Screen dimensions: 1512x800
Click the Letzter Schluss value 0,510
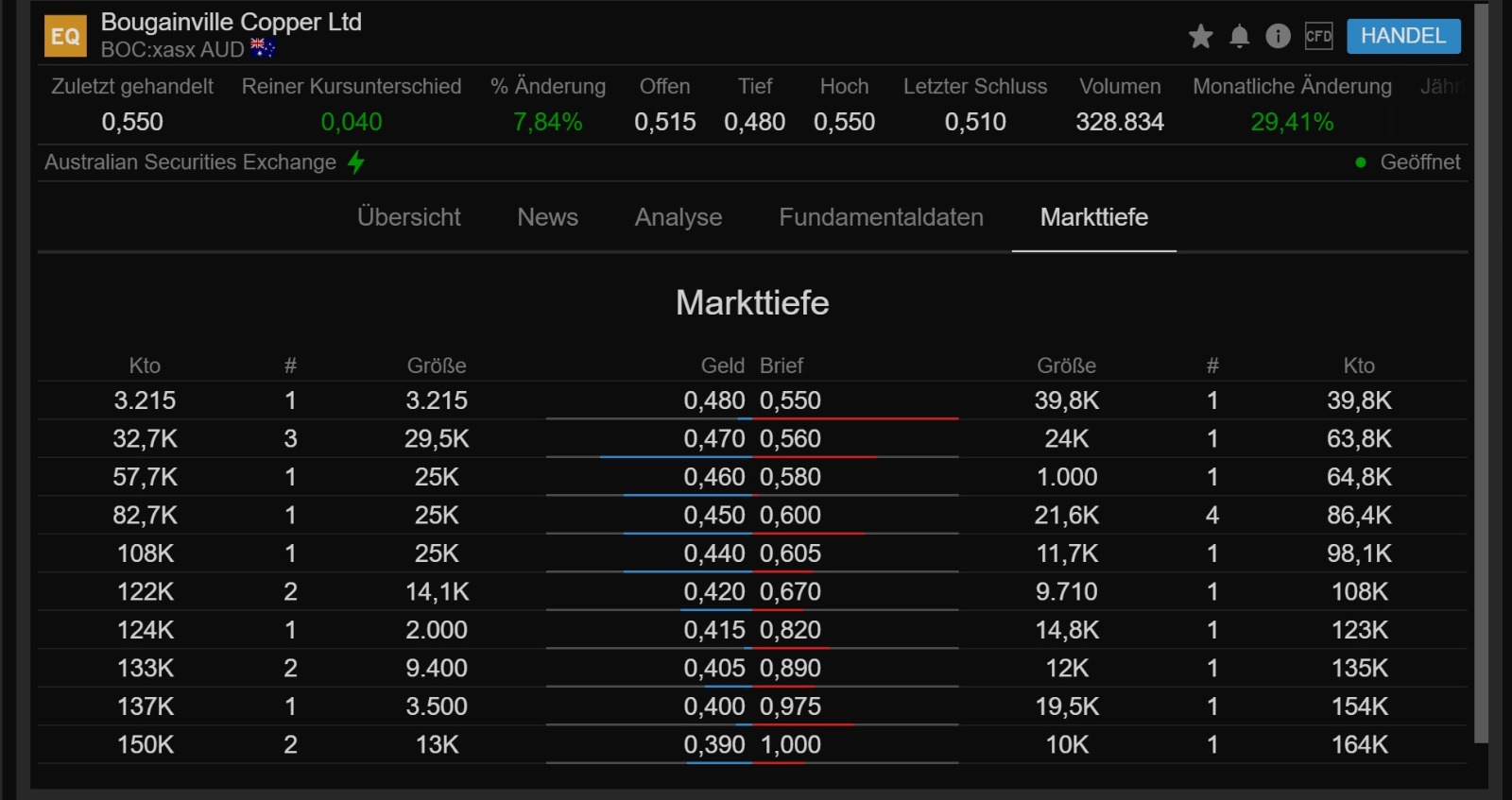[975, 122]
